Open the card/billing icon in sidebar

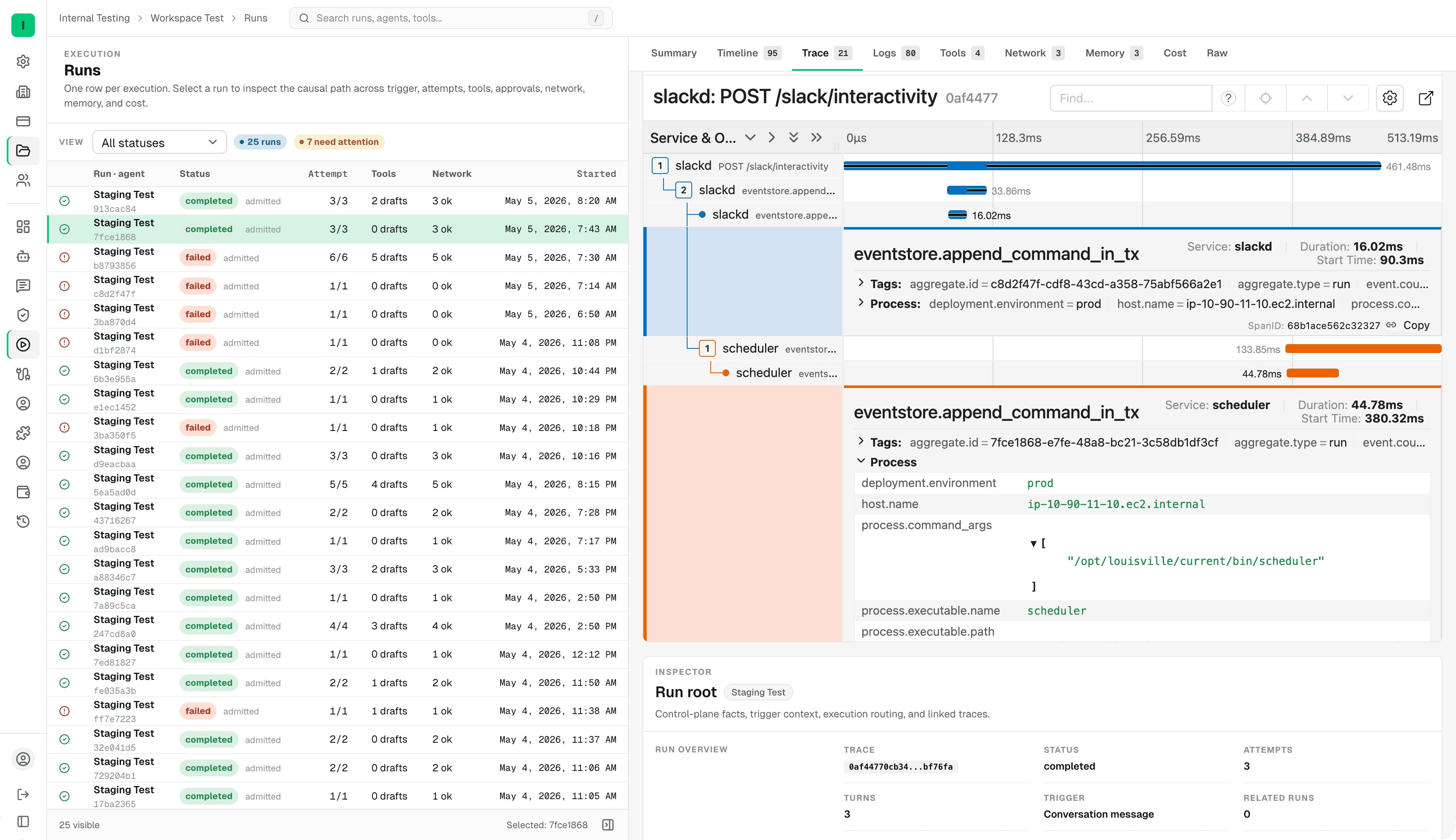click(x=23, y=121)
